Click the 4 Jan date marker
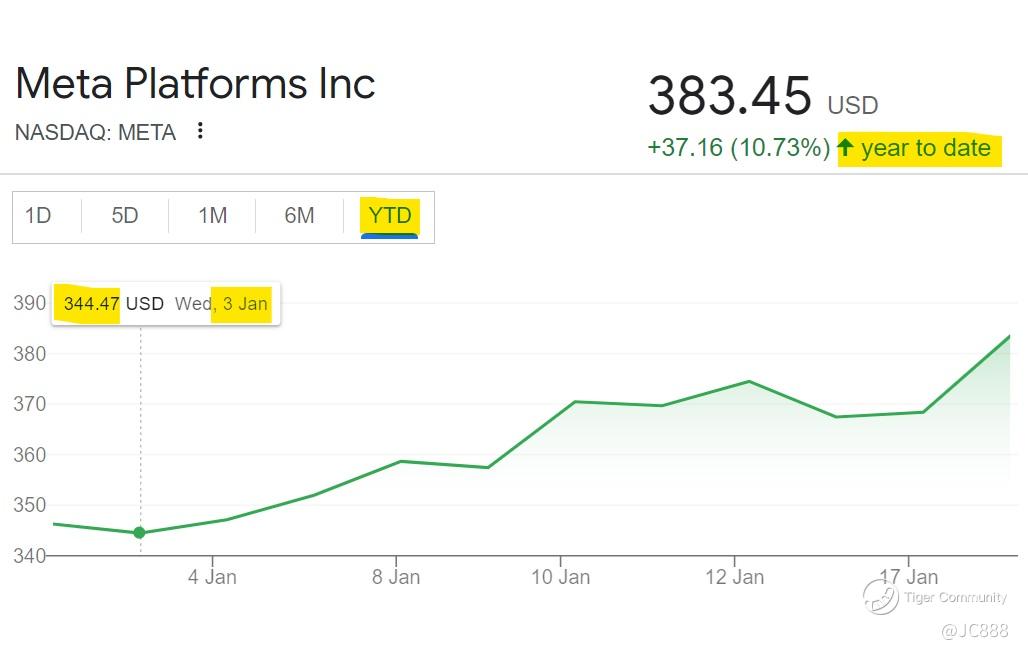 click(212, 577)
